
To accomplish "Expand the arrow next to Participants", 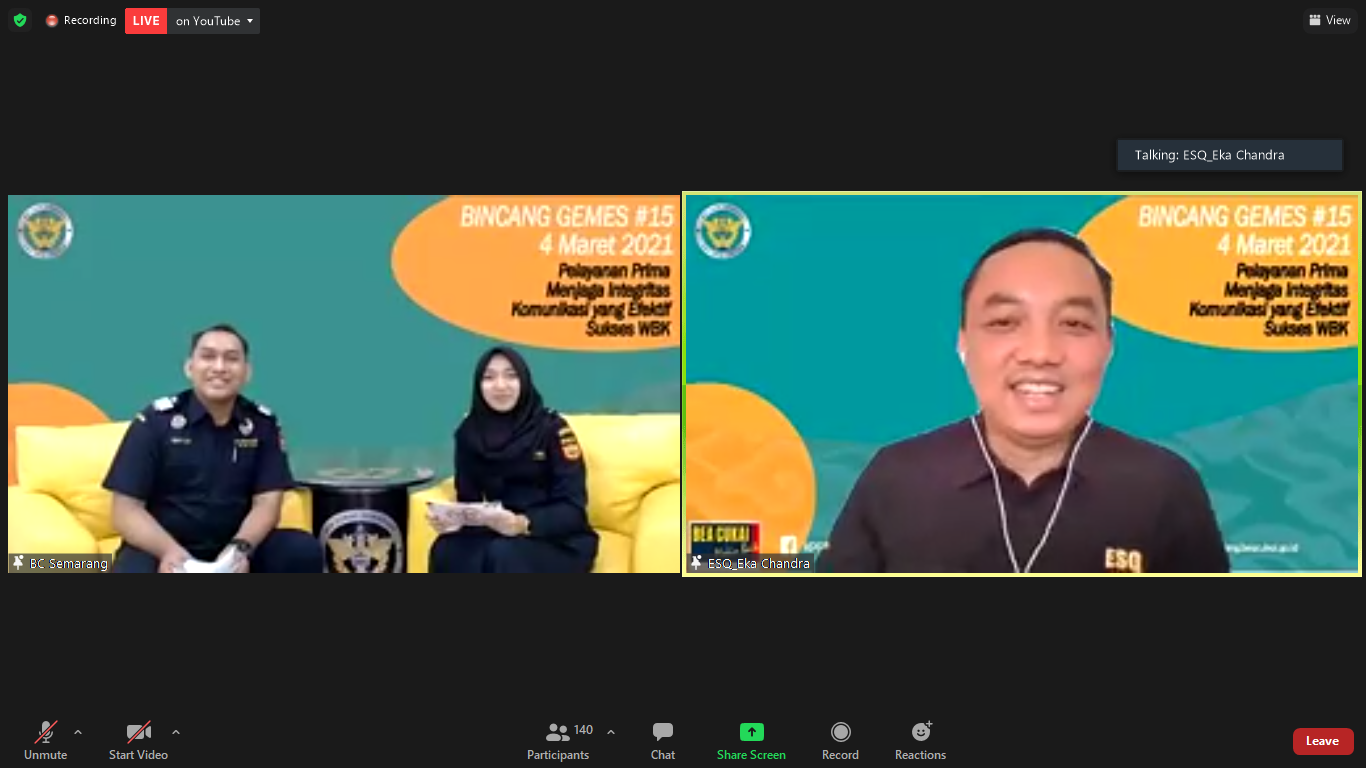I will (x=611, y=732).
